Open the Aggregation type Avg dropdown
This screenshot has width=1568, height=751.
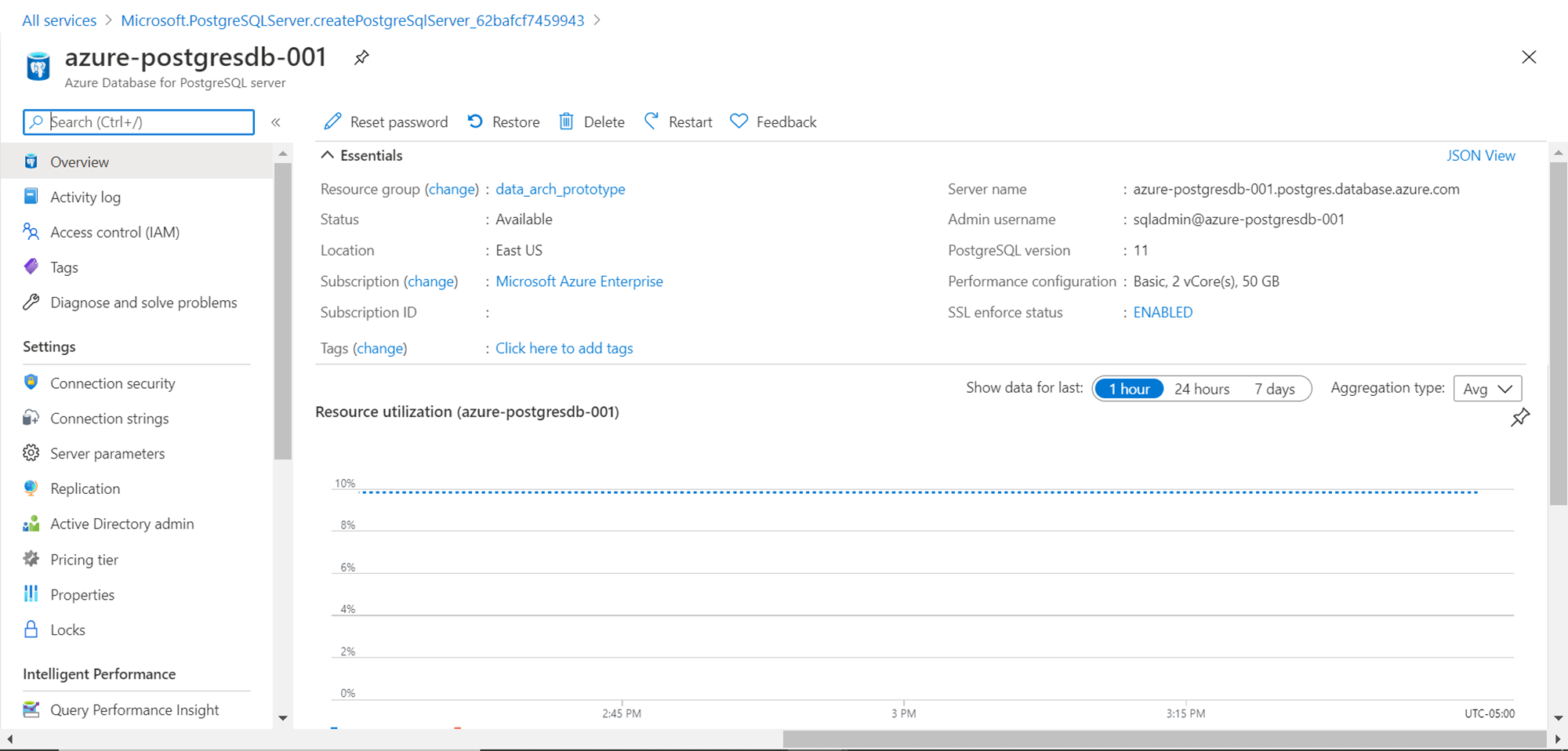tap(1487, 389)
